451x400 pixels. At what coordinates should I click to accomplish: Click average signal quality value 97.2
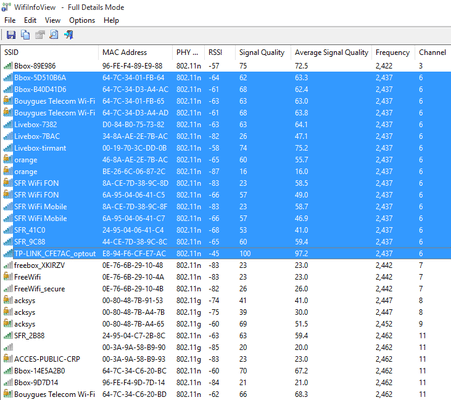[301, 254]
